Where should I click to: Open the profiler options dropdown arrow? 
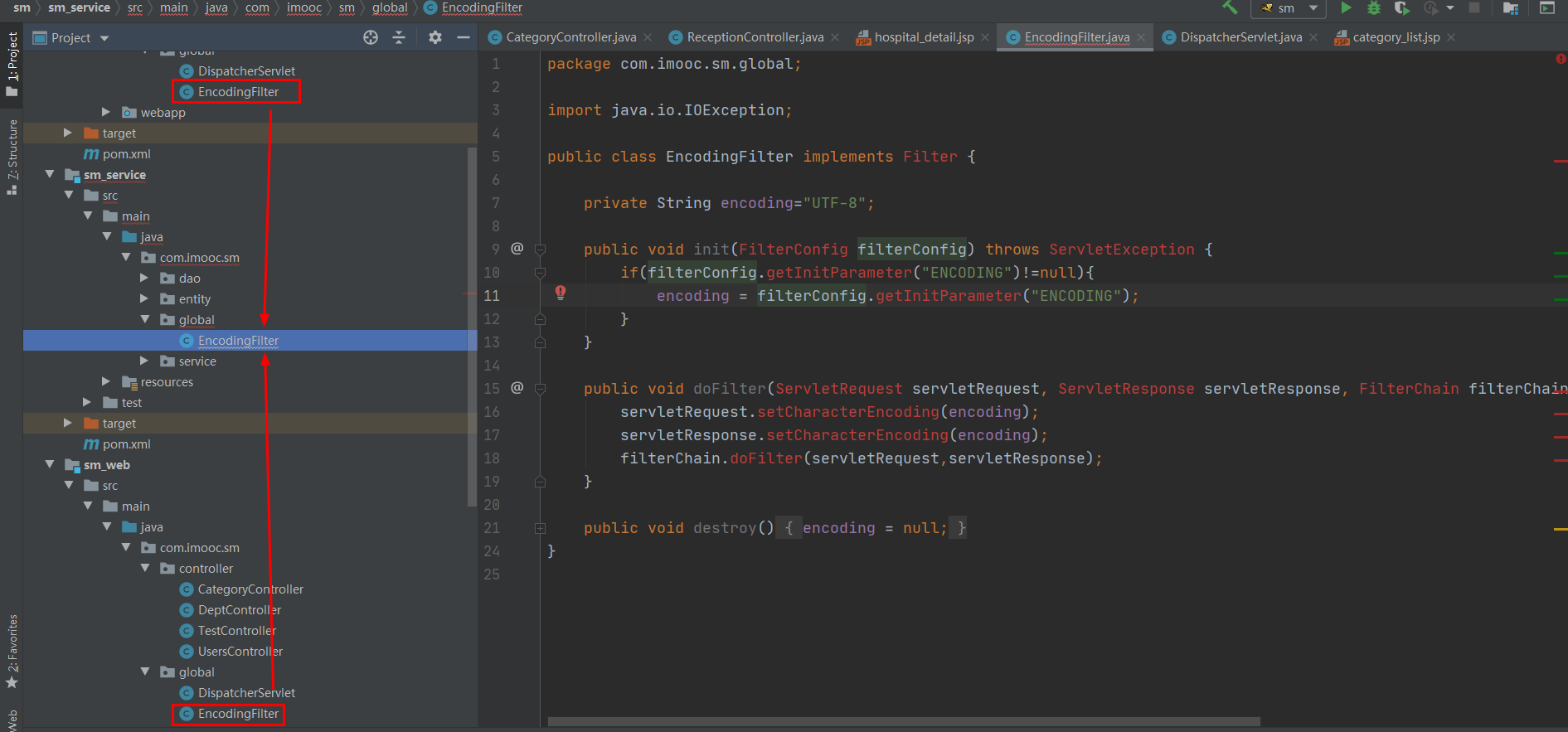[x=1449, y=7]
